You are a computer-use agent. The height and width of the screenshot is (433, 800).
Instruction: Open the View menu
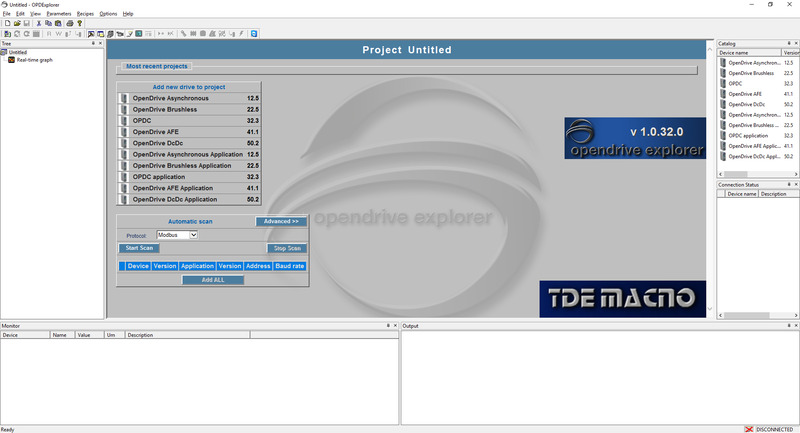[35, 14]
